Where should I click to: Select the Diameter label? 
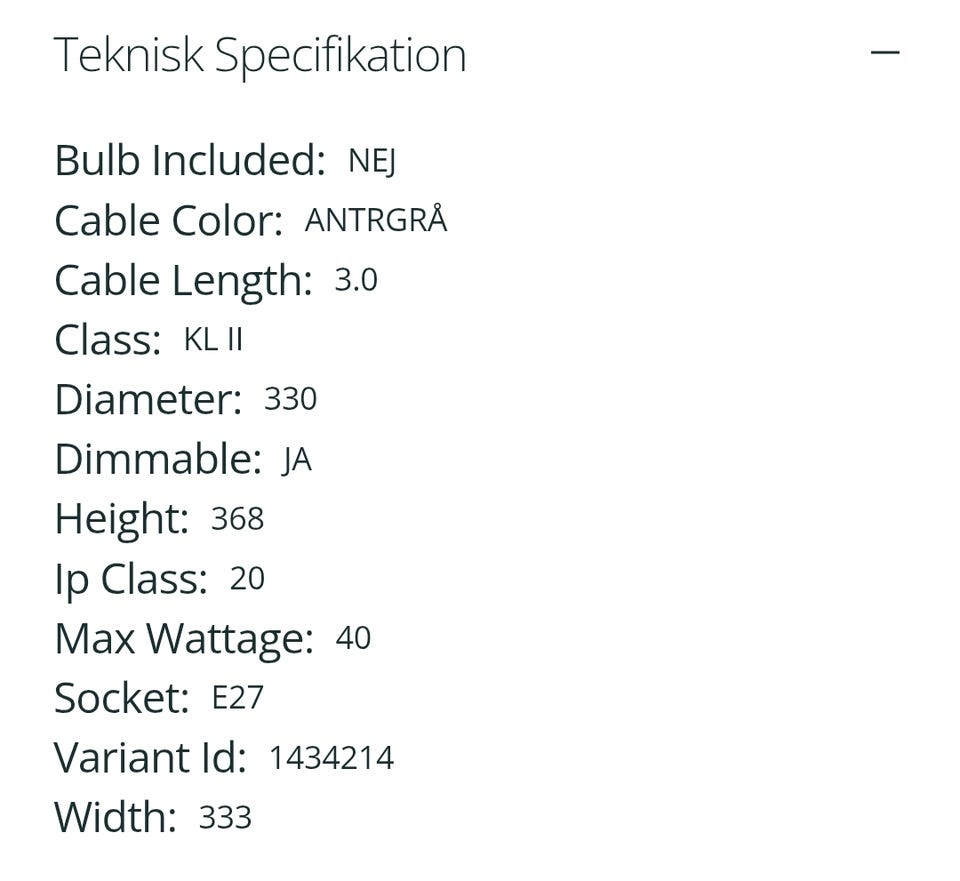pyautogui.click(x=148, y=400)
